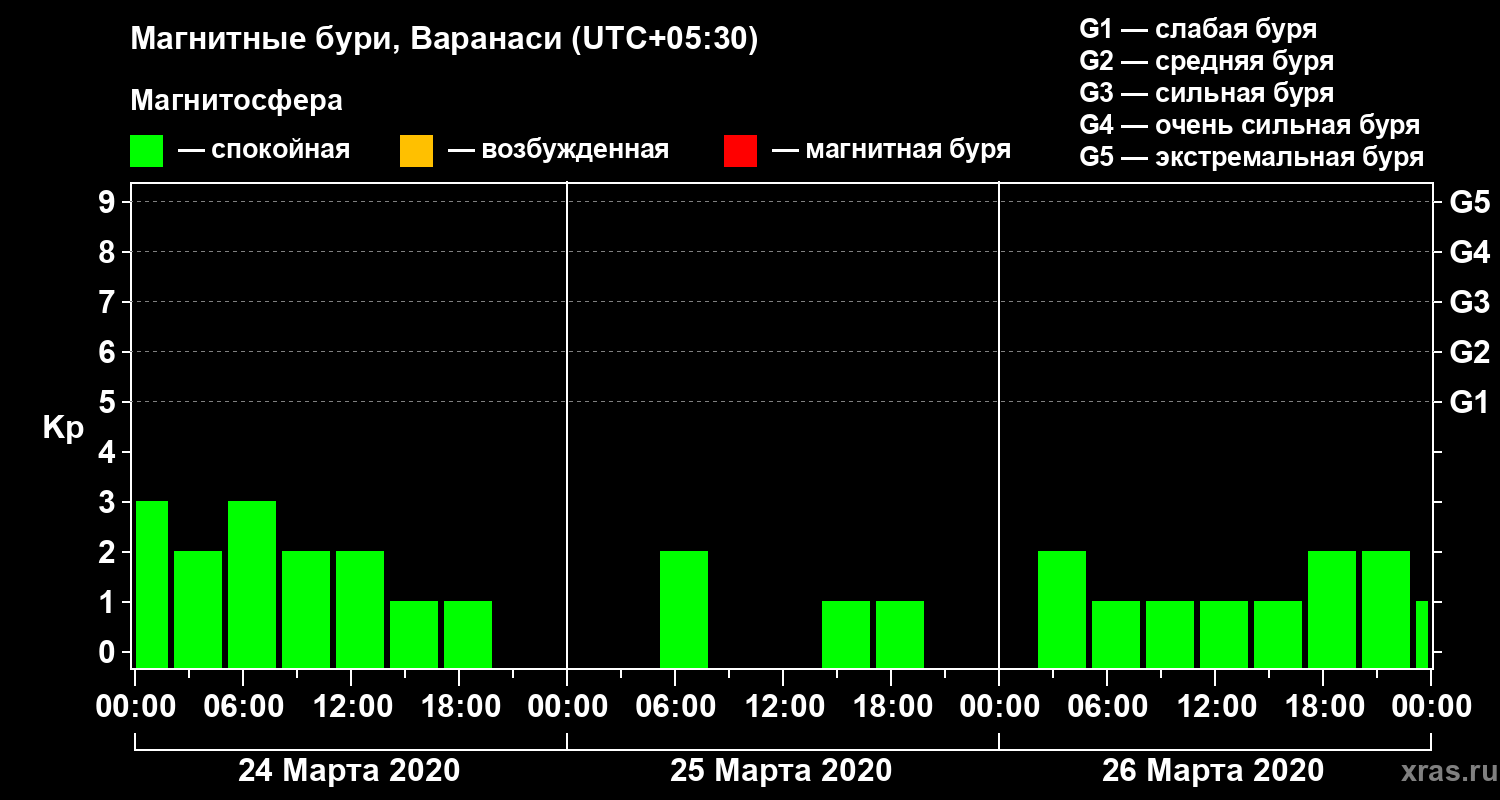Click the 'G4' label on right axis
1500x800 pixels.
pos(1469,252)
